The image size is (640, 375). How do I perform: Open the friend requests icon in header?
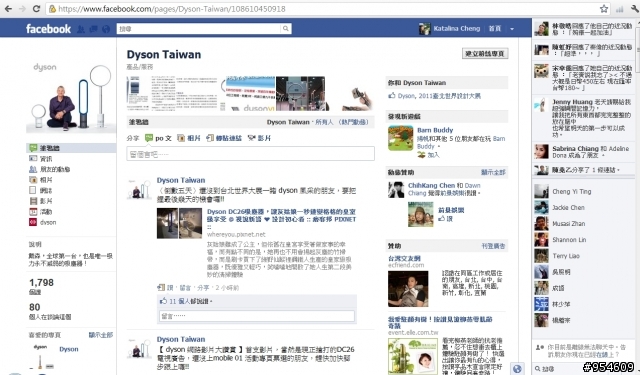[81, 29]
